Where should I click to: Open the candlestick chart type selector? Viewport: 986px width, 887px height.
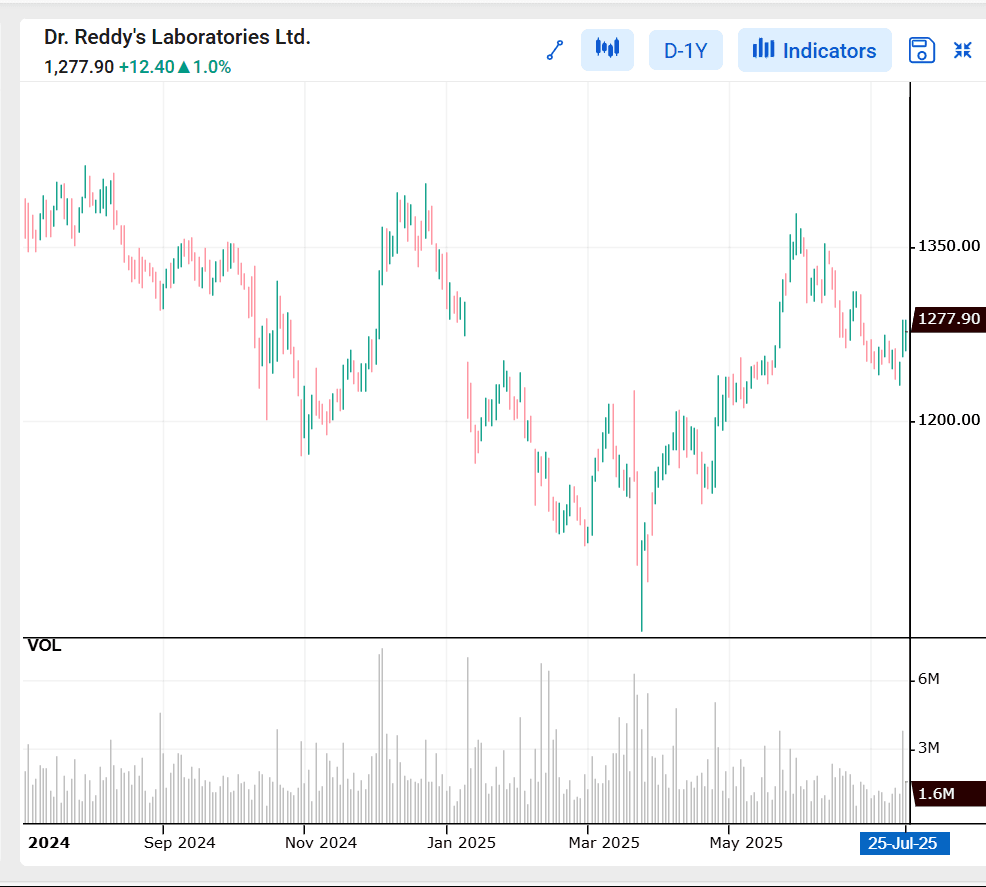(607, 50)
